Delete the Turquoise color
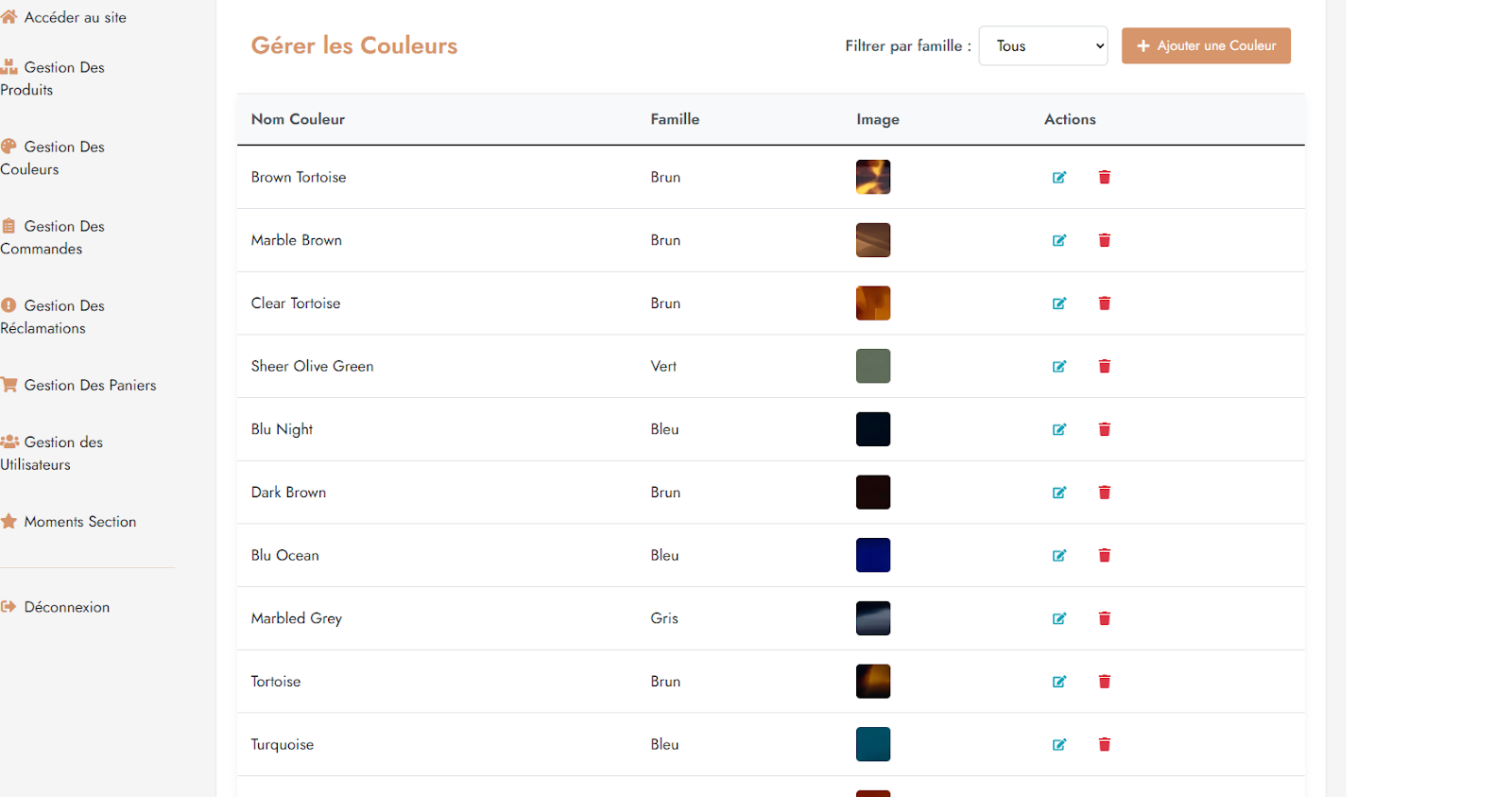The width and height of the screenshot is (1512, 797). (1104, 745)
